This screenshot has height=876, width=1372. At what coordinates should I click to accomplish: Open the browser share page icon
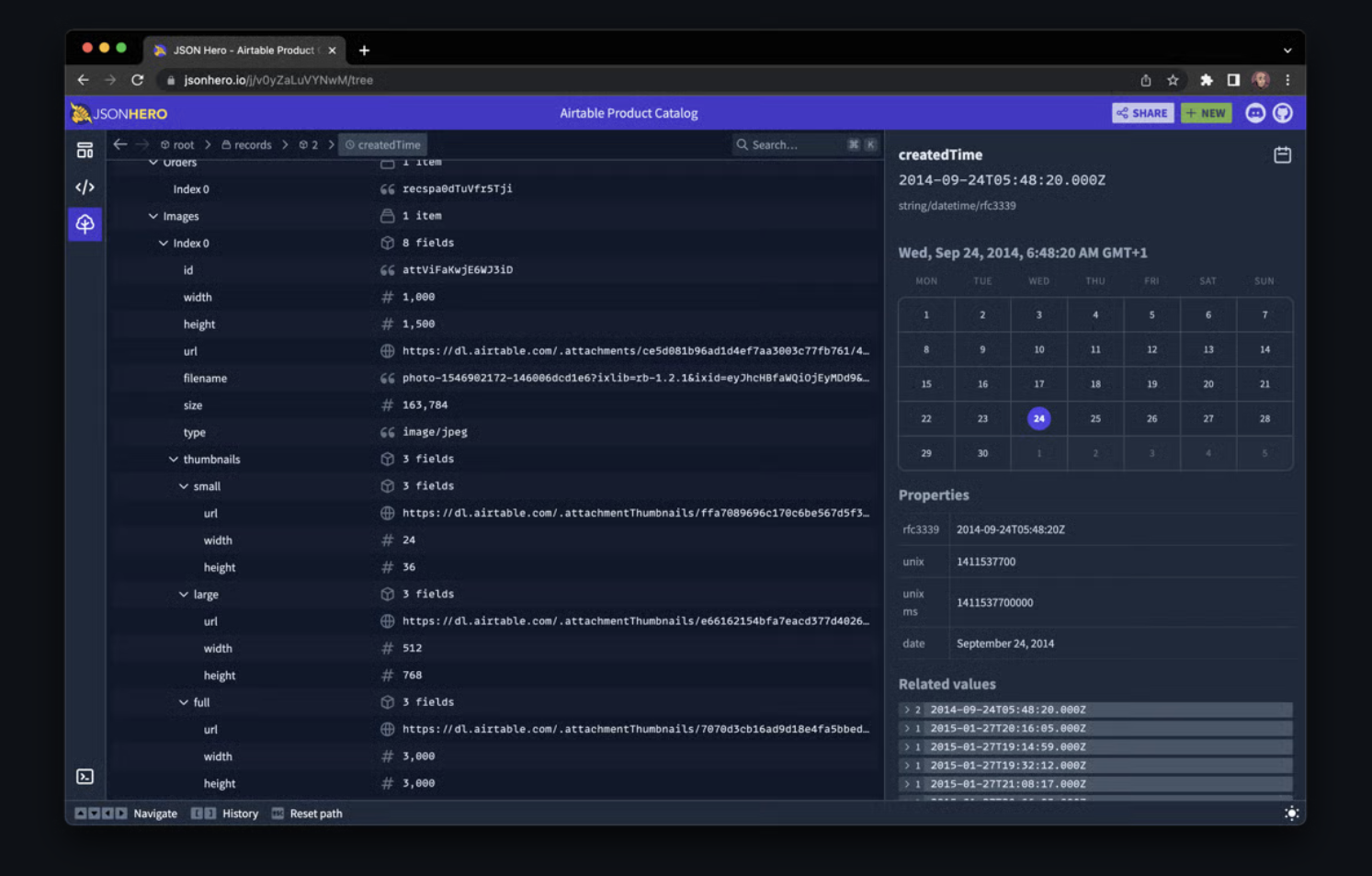click(x=1146, y=80)
